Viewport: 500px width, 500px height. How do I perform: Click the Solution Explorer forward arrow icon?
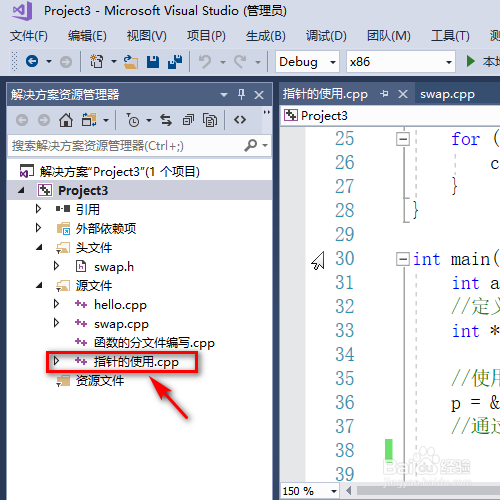pyautogui.click(x=44, y=120)
